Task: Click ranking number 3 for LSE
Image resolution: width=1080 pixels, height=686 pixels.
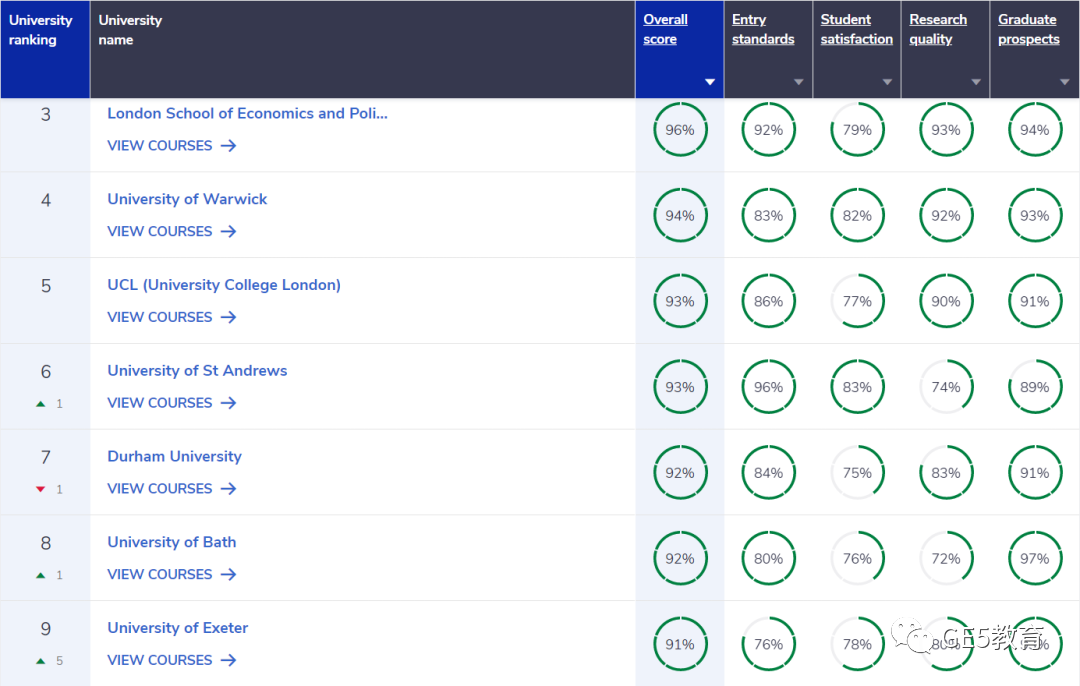Action: click(45, 114)
